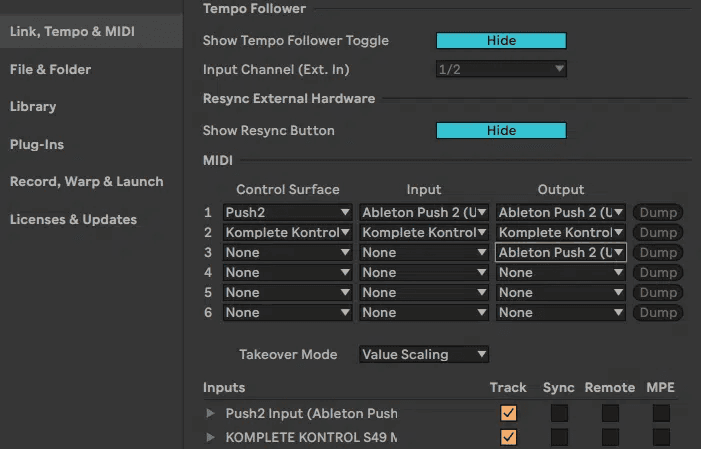The width and height of the screenshot is (701, 449).
Task: Open Control Surface 2 Komplete Kontrol dropdown
Action: tap(287, 233)
